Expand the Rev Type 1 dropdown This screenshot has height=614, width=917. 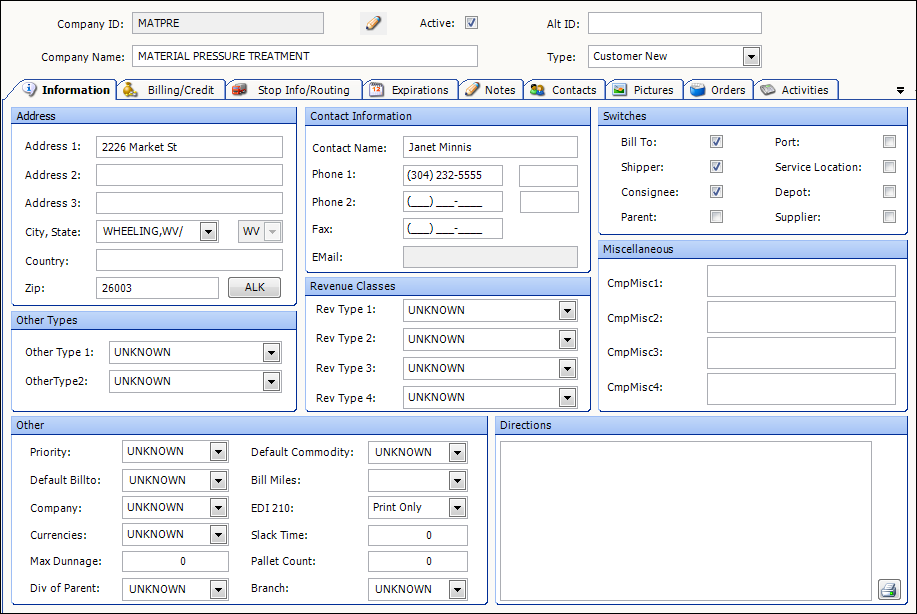pyautogui.click(x=568, y=310)
